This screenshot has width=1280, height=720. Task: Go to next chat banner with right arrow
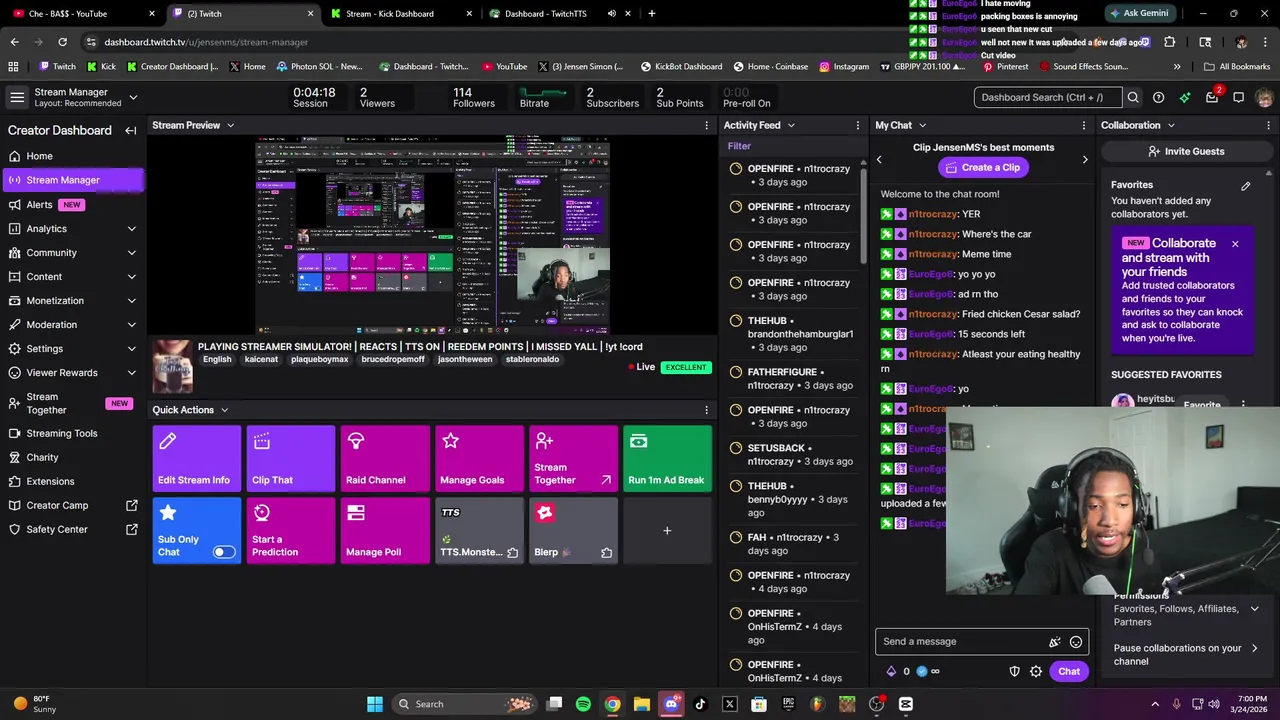tap(1085, 160)
